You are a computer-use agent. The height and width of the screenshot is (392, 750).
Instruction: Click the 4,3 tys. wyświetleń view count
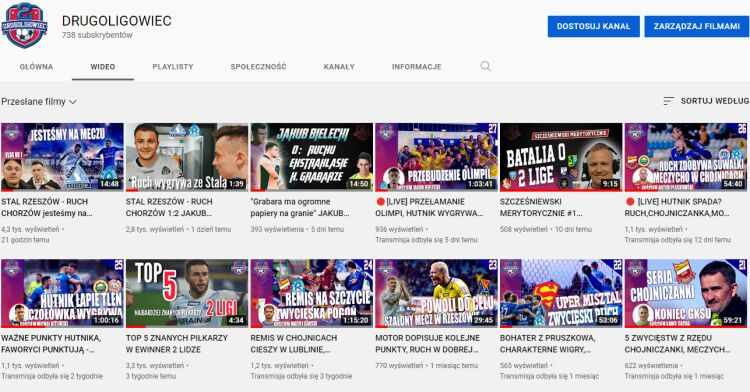(x=31, y=229)
